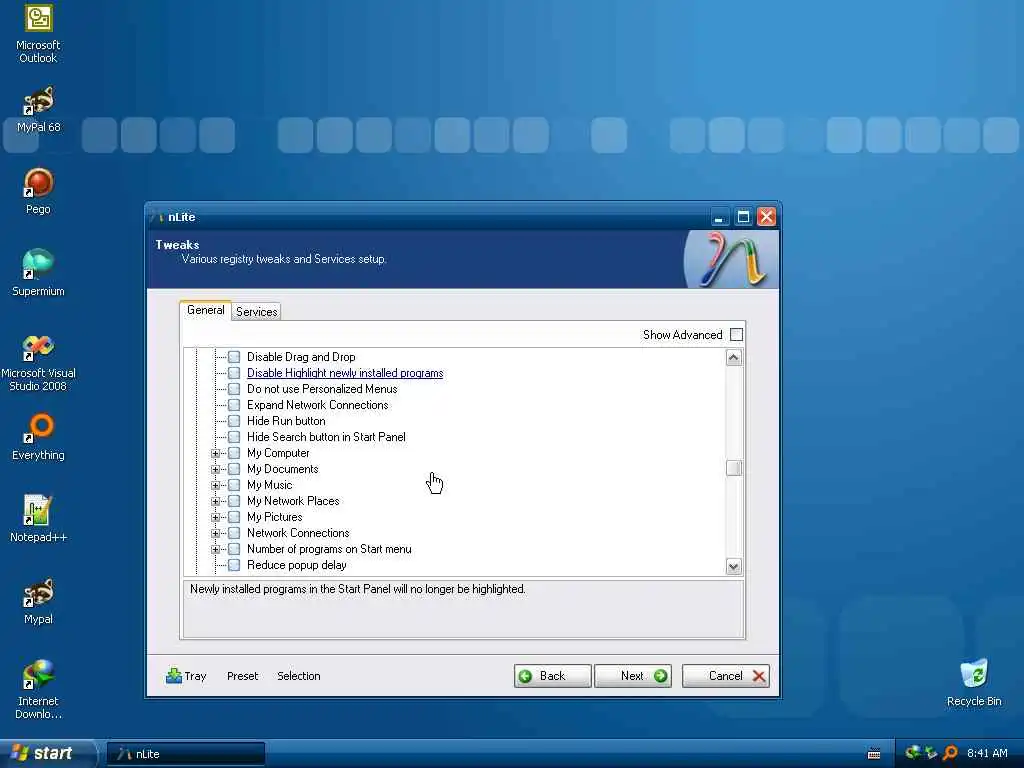
Task: Open Internet Download Manager shortcut
Action: tap(38, 690)
